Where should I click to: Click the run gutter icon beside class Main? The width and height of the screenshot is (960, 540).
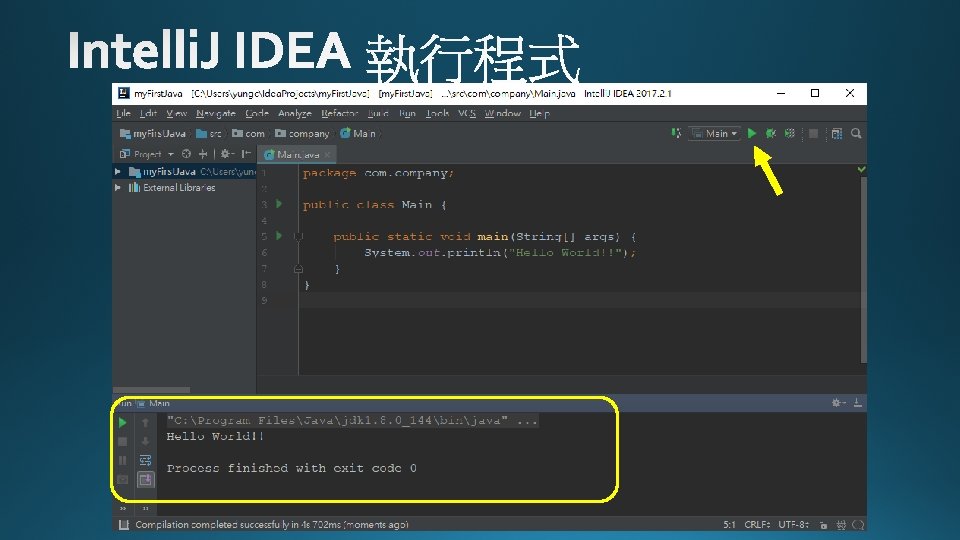[279, 204]
